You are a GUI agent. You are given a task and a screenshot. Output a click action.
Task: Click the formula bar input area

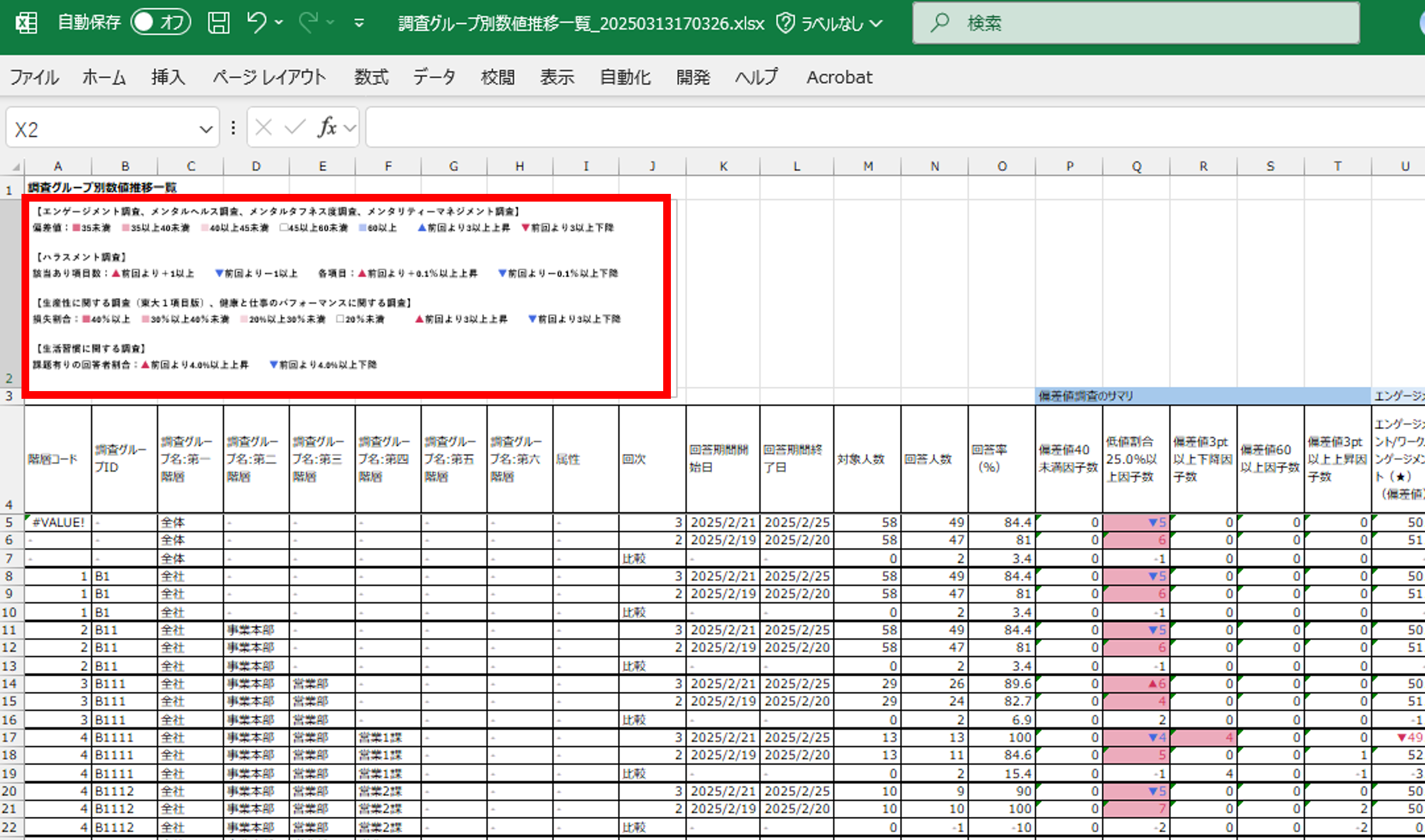pos(895,127)
